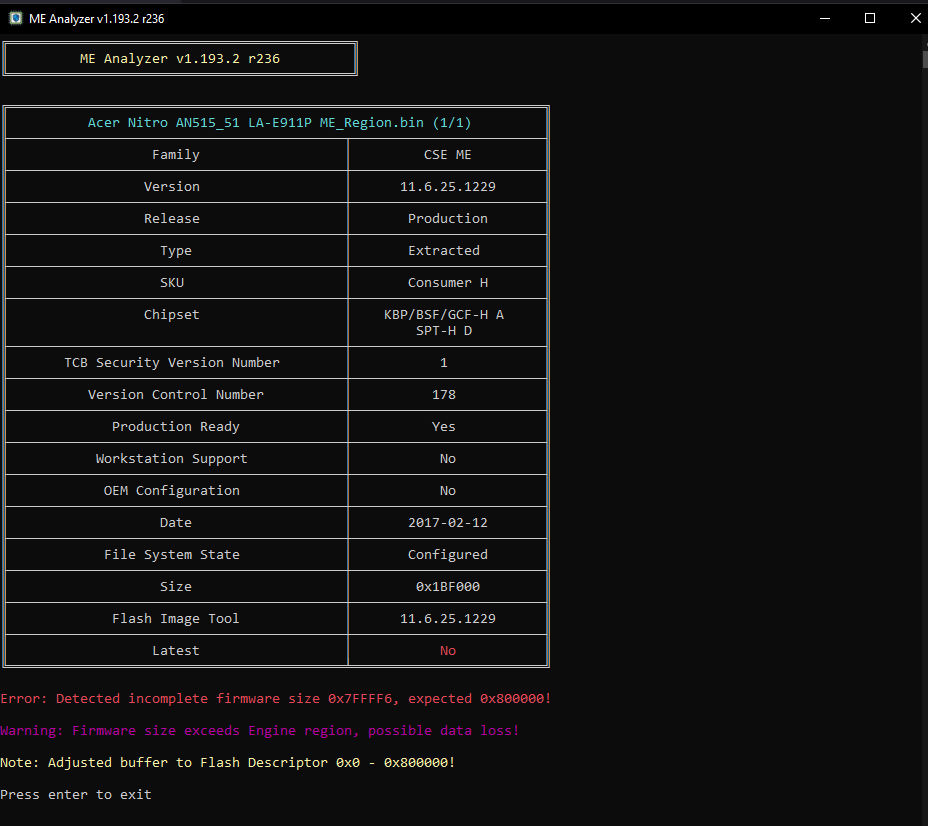Click the TCB Security Version Number label
The height and width of the screenshot is (826, 928).
coord(172,362)
